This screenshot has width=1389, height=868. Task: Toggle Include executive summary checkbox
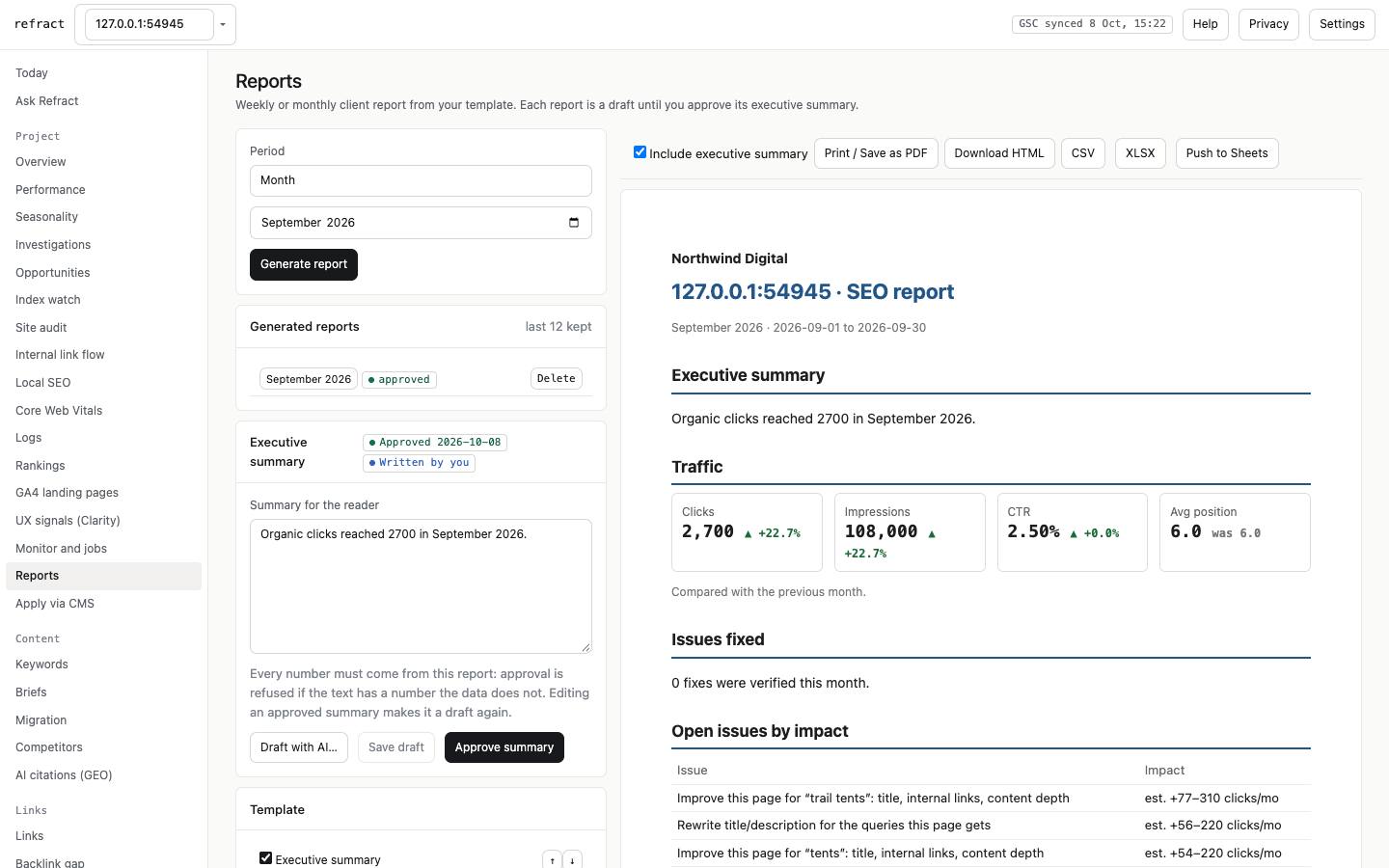[x=640, y=152]
